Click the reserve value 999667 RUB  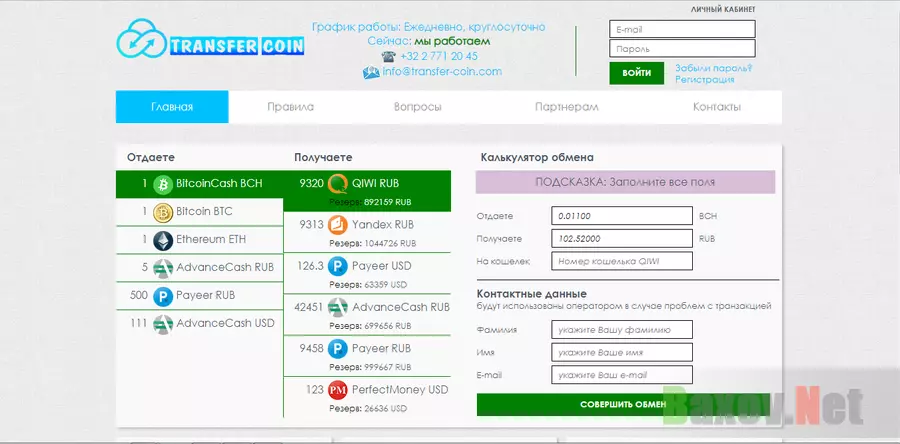coord(388,368)
